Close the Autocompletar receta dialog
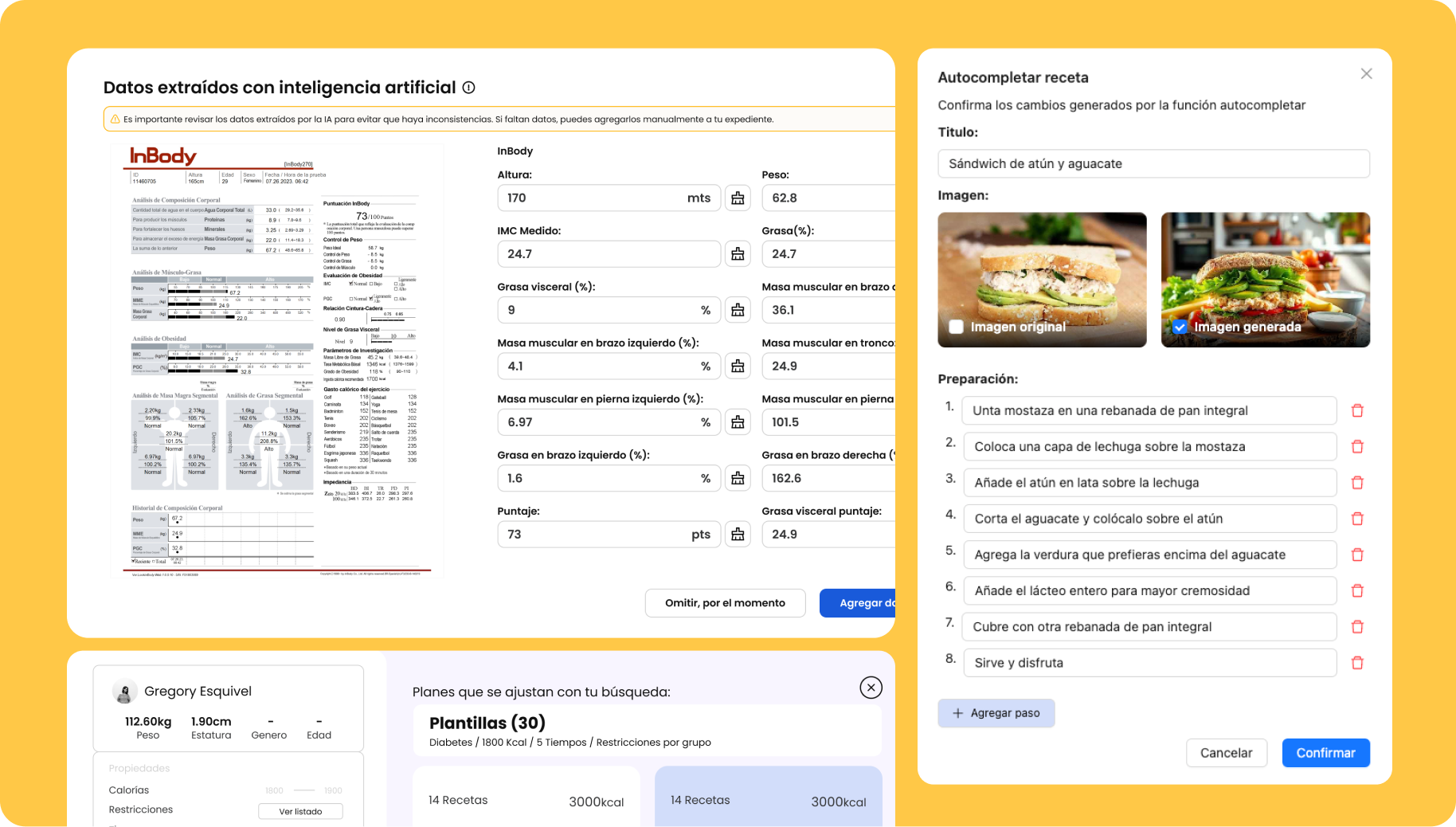Screen dimensions: 1456x827 tap(1366, 74)
